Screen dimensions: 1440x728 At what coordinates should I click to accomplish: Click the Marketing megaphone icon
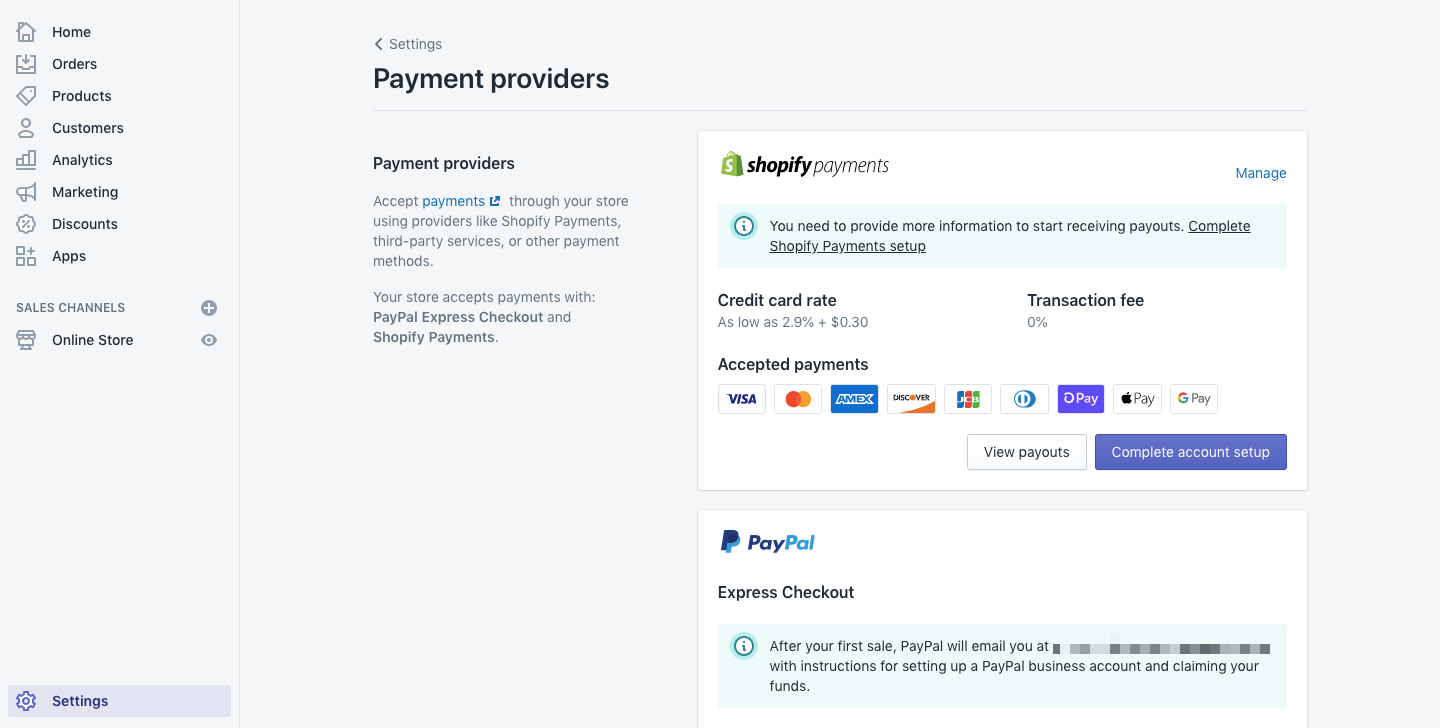[26, 192]
